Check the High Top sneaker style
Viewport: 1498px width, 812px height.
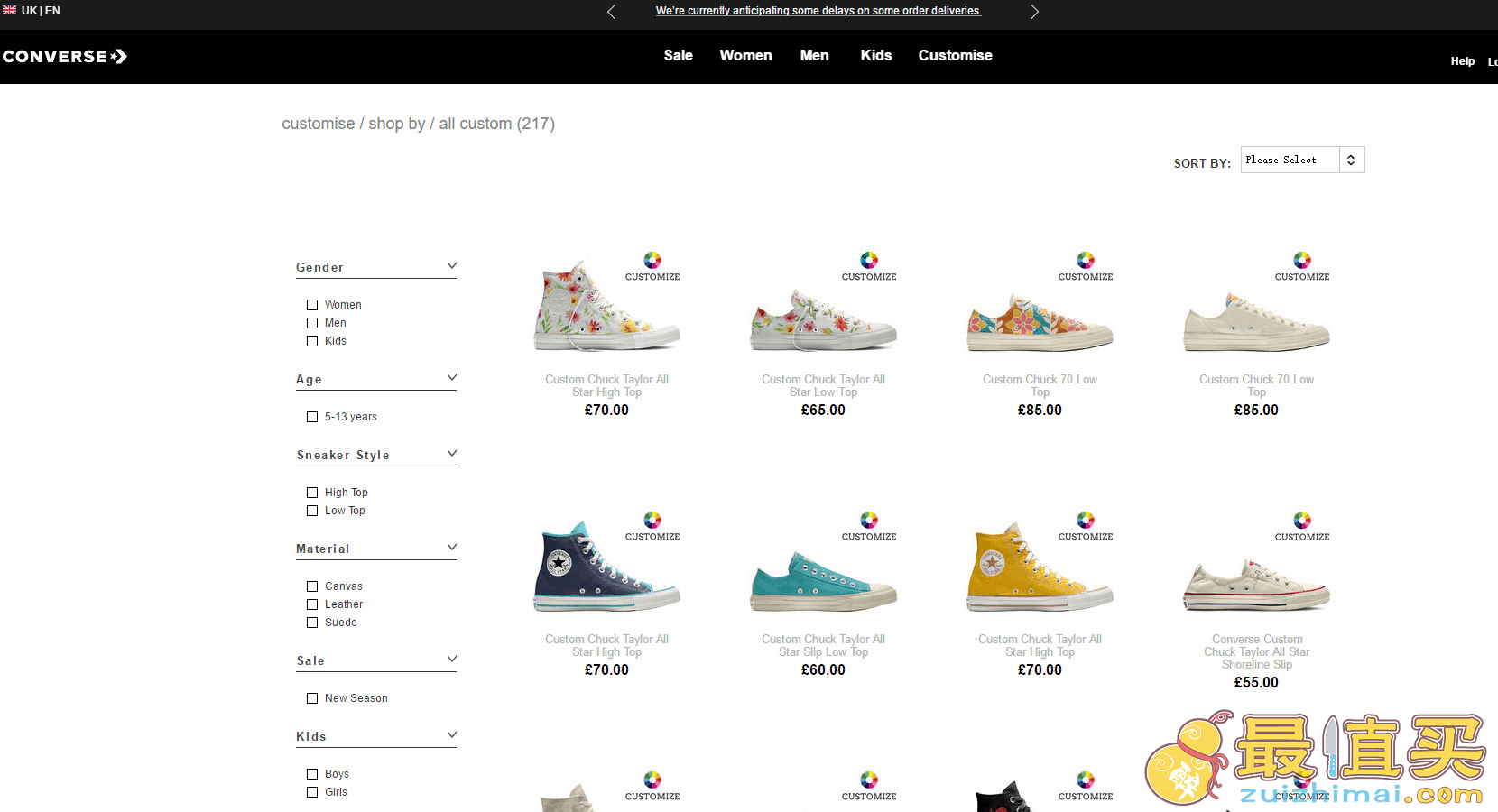tap(312, 493)
